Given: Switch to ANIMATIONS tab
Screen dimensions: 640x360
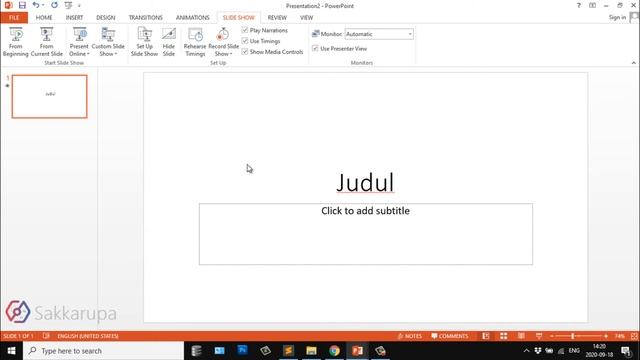Looking at the screenshot, I should [x=193, y=18].
